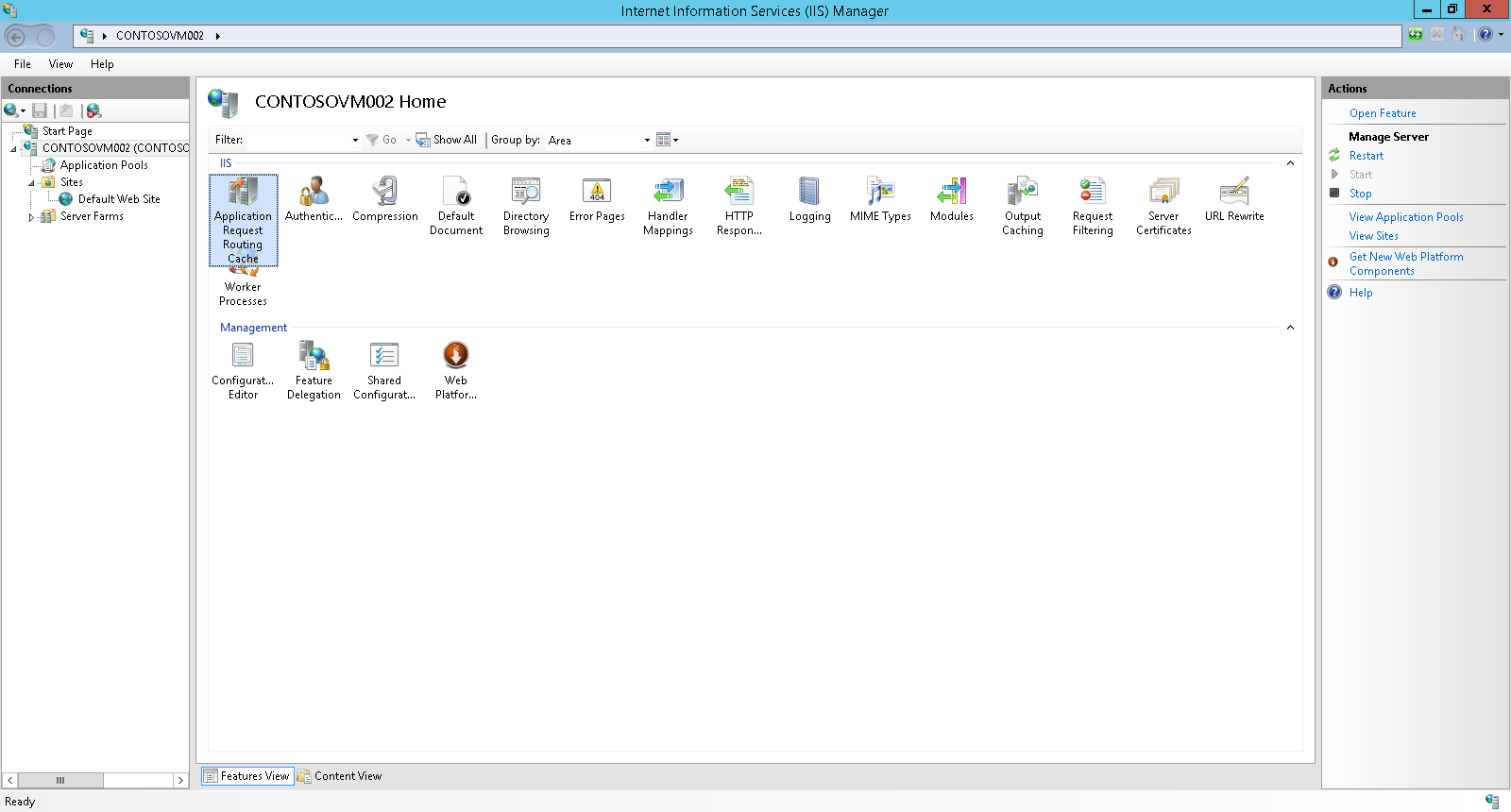The width and height of the screenshot is (1511, 812).
Task: Open Shared Configuration icon
Action: pos(384,371)
